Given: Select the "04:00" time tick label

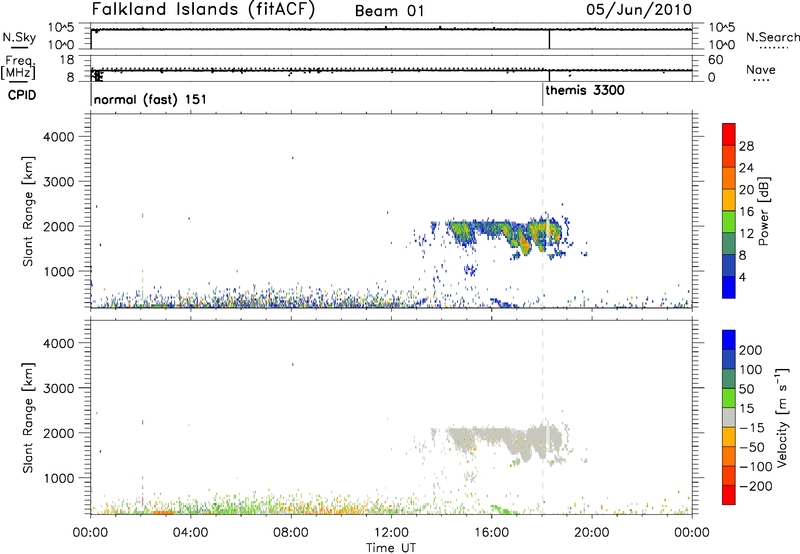Looking at the screenshot, I should click(191, 533).
